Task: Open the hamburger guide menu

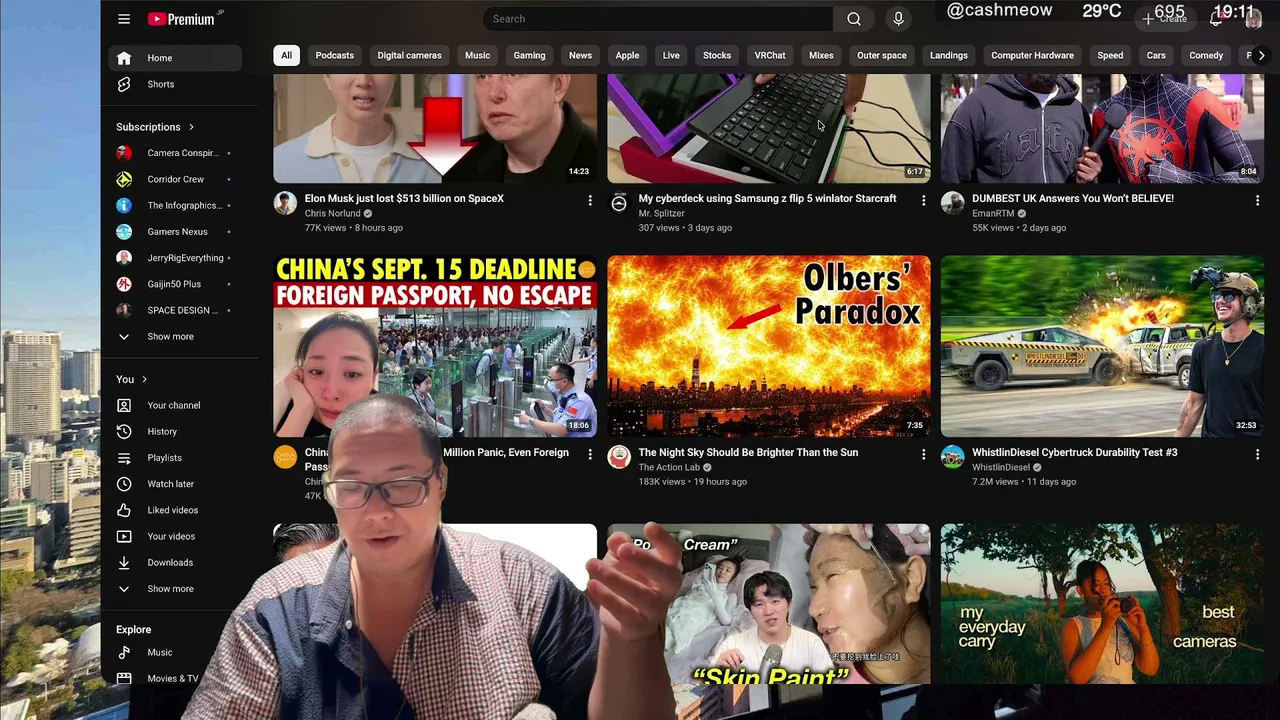Action: click(x=124, y=19)
